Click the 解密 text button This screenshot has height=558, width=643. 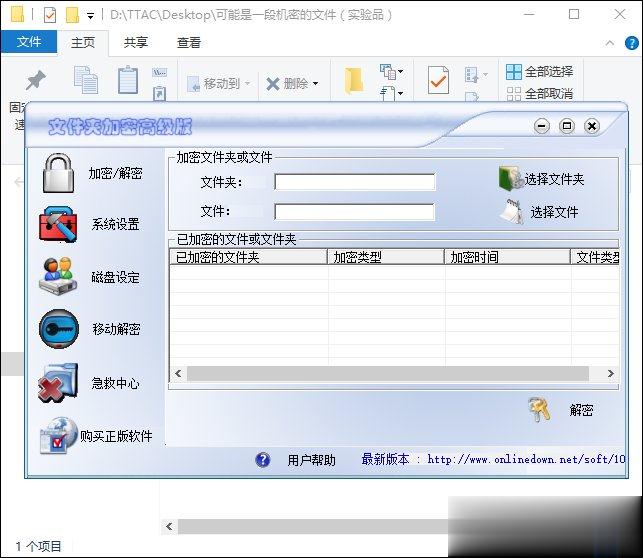pyautogui.click(x=581, y=410)
